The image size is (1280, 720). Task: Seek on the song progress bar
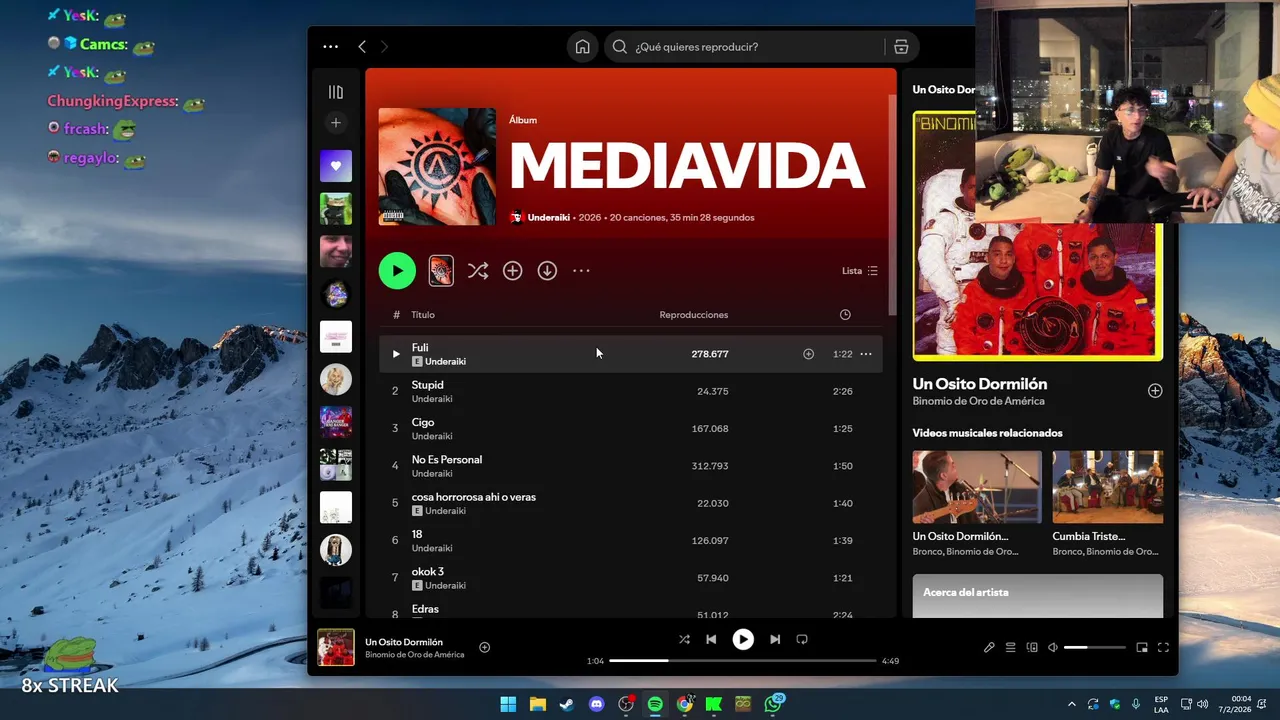tap(743, 661)
